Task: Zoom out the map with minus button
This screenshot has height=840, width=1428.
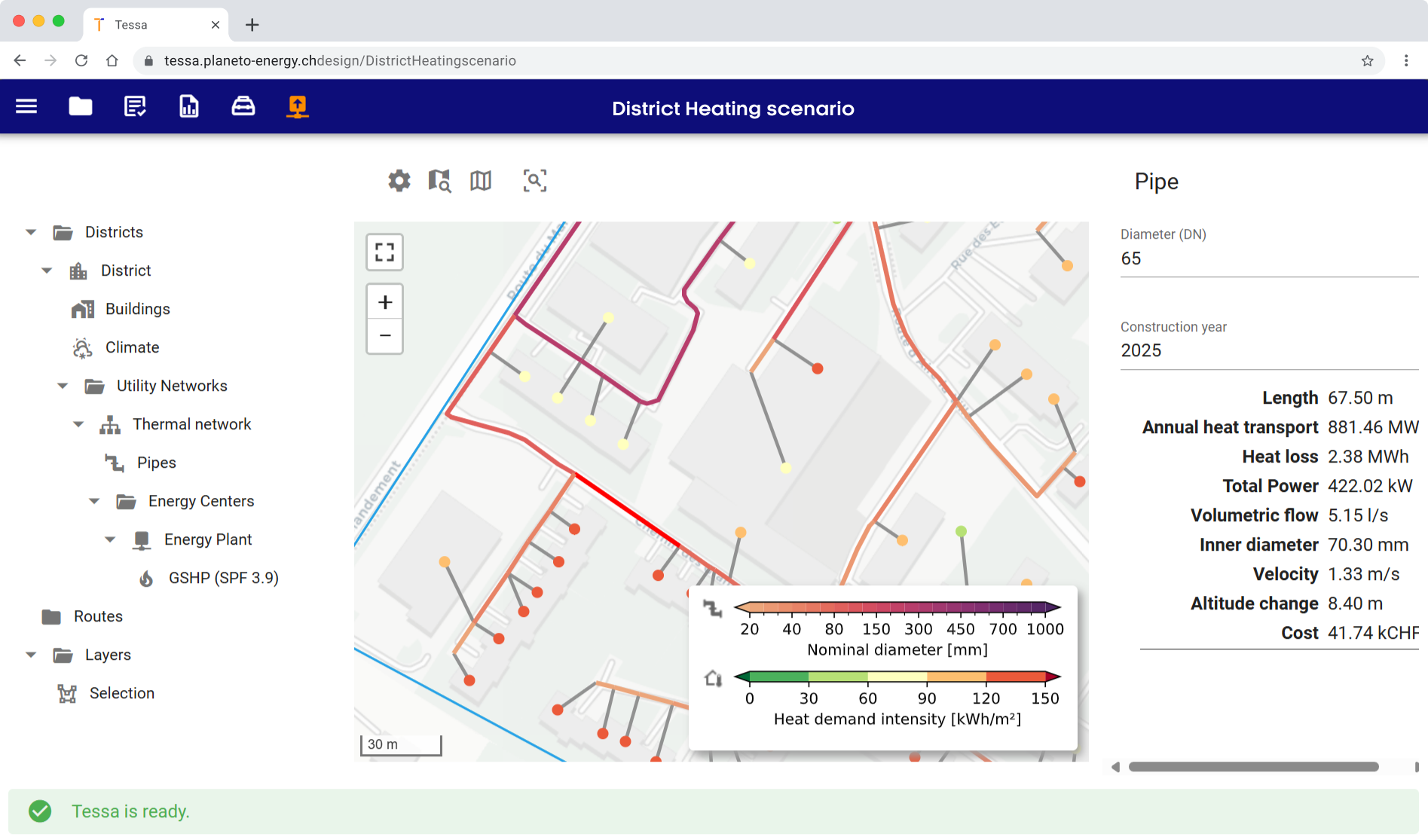Action: (x=385, y=336)
